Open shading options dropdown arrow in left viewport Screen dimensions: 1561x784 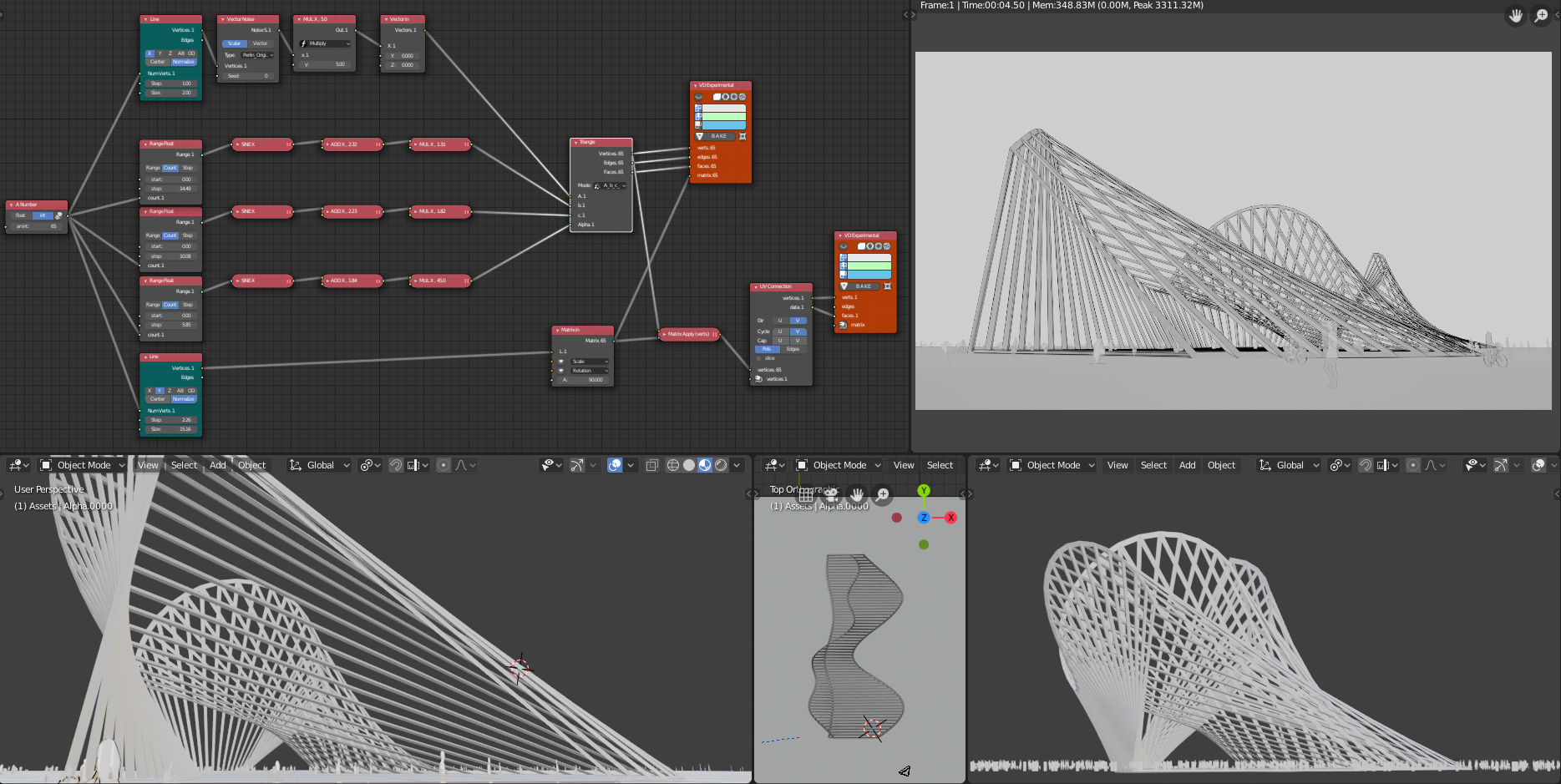737,465
